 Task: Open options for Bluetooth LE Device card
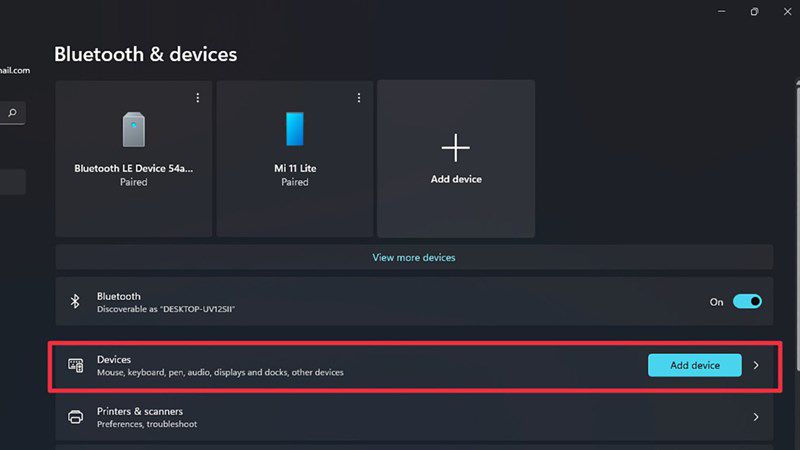pos(197,97)
